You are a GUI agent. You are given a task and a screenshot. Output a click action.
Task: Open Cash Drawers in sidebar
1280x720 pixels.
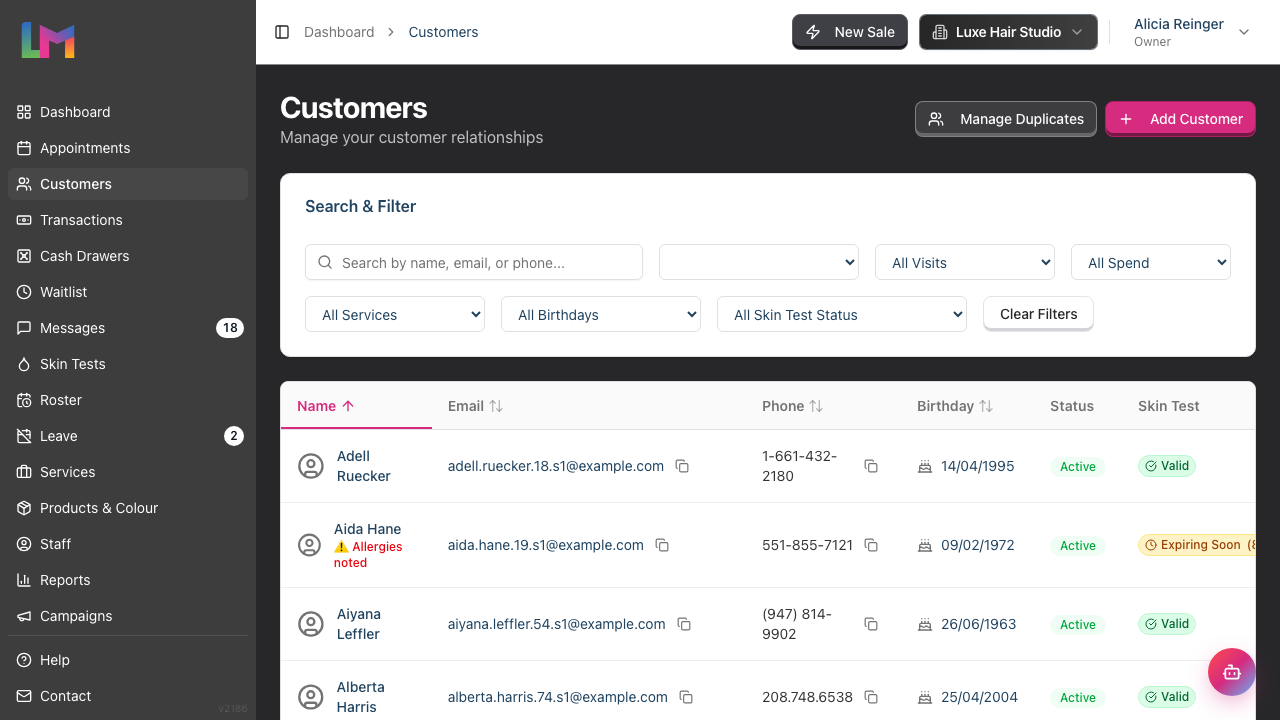(x=128, y=256)
